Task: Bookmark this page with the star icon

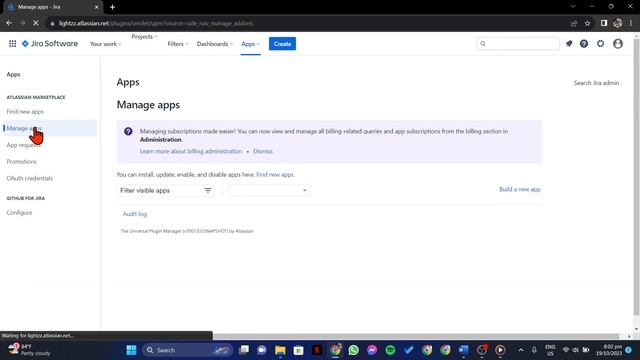Action: pos(587,23)
